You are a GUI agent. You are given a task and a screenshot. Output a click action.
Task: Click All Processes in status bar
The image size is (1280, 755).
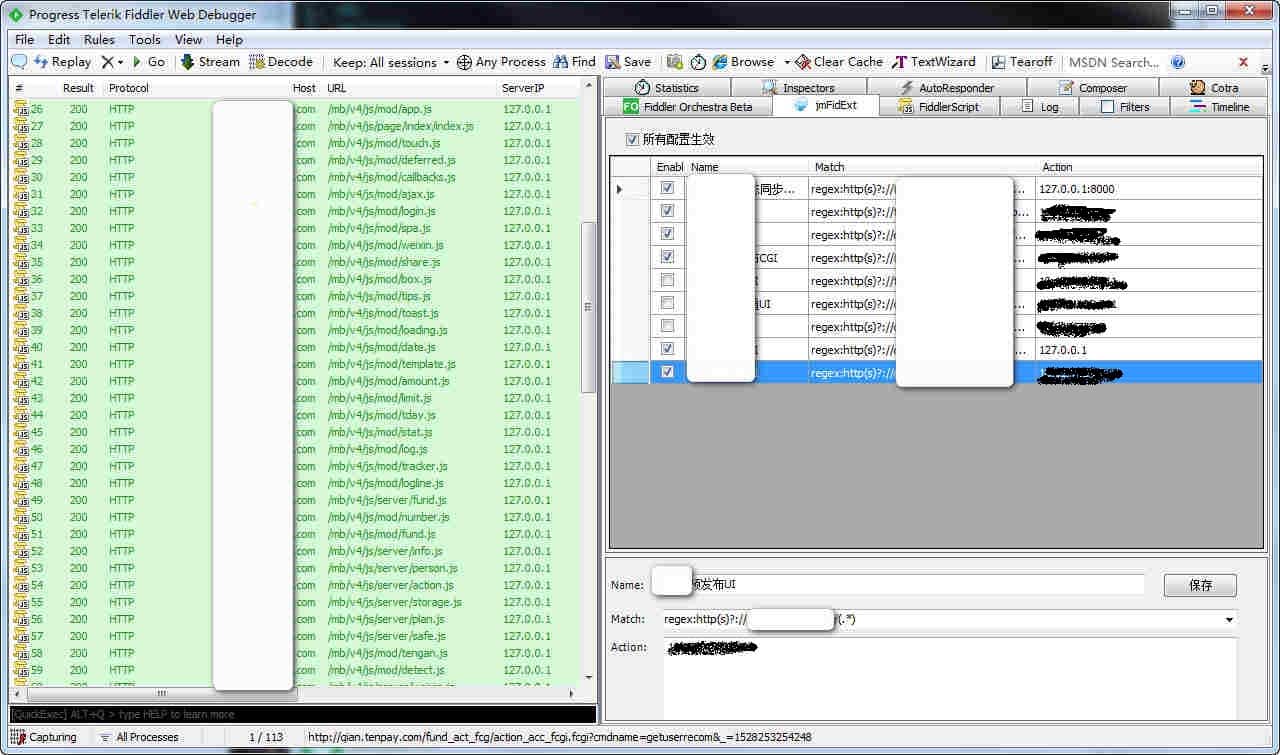coord(139,737)
